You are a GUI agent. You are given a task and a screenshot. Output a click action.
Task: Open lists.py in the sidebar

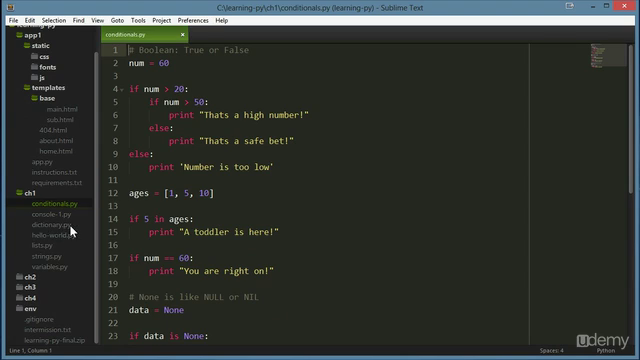point(42,245)
